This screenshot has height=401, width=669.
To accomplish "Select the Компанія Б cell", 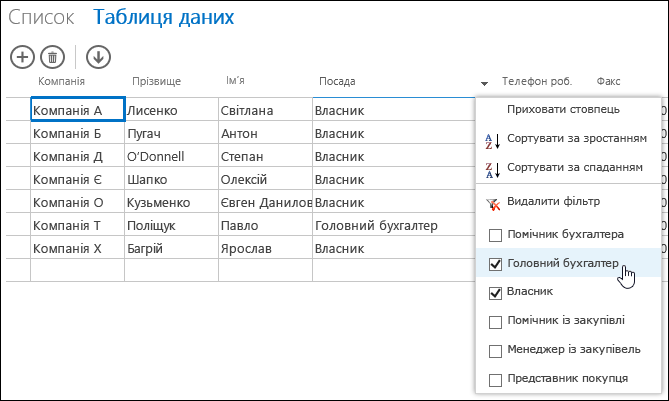I will pyautogui.click(x=78, y=133).
